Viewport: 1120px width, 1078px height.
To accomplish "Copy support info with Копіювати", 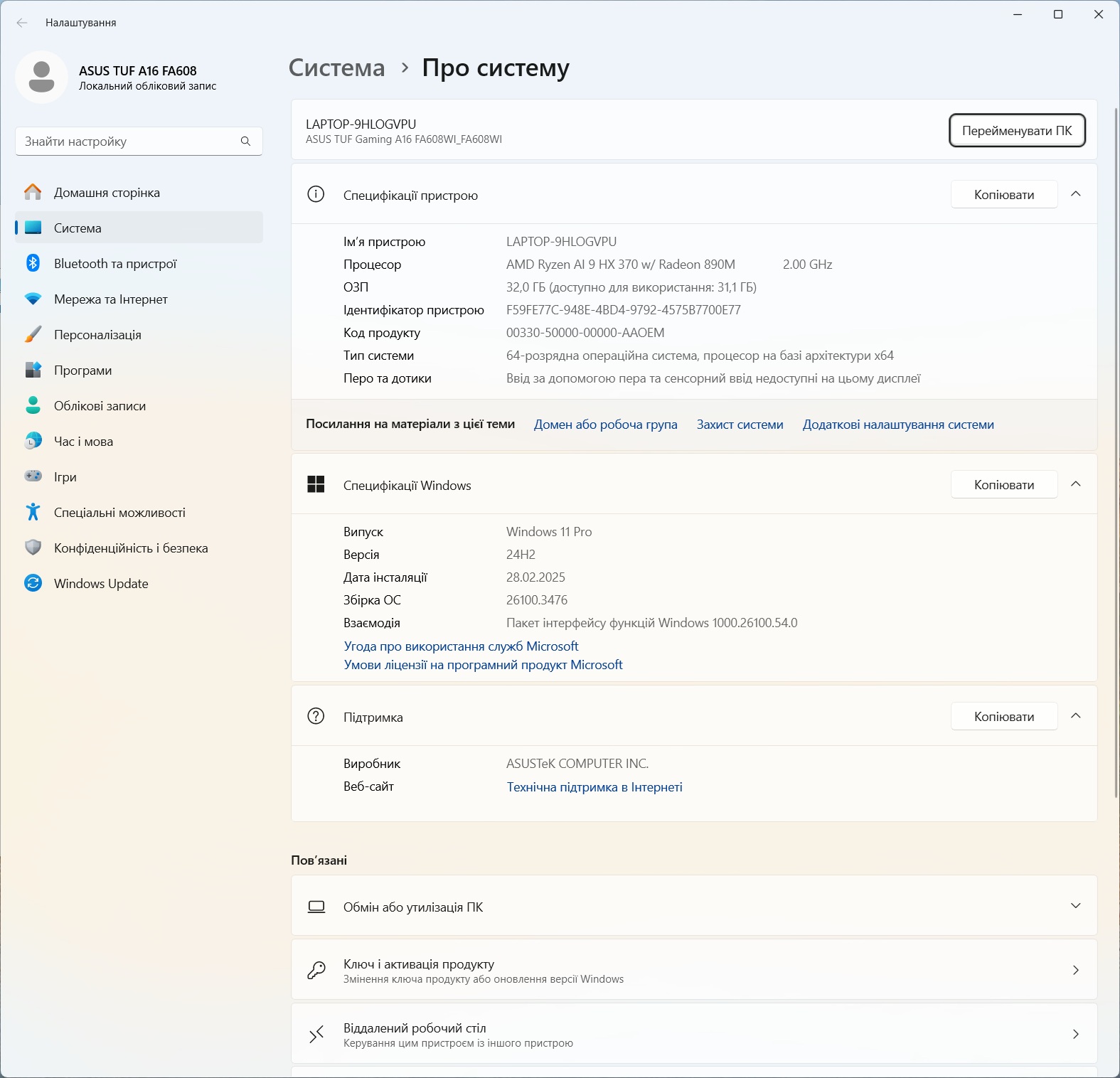I will click(x=1004, y=716).
